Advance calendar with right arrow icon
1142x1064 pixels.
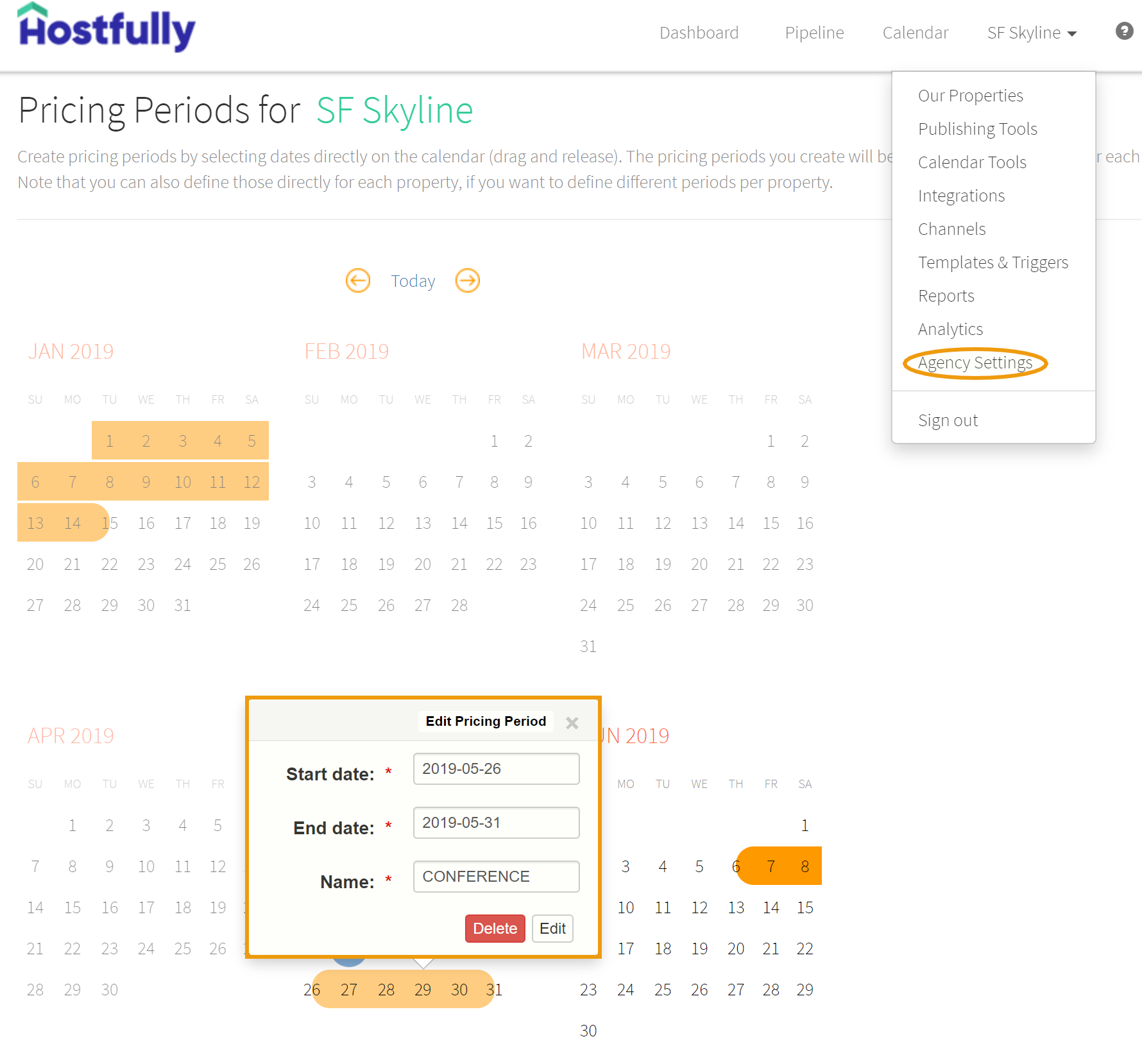(x=467, y=280)
